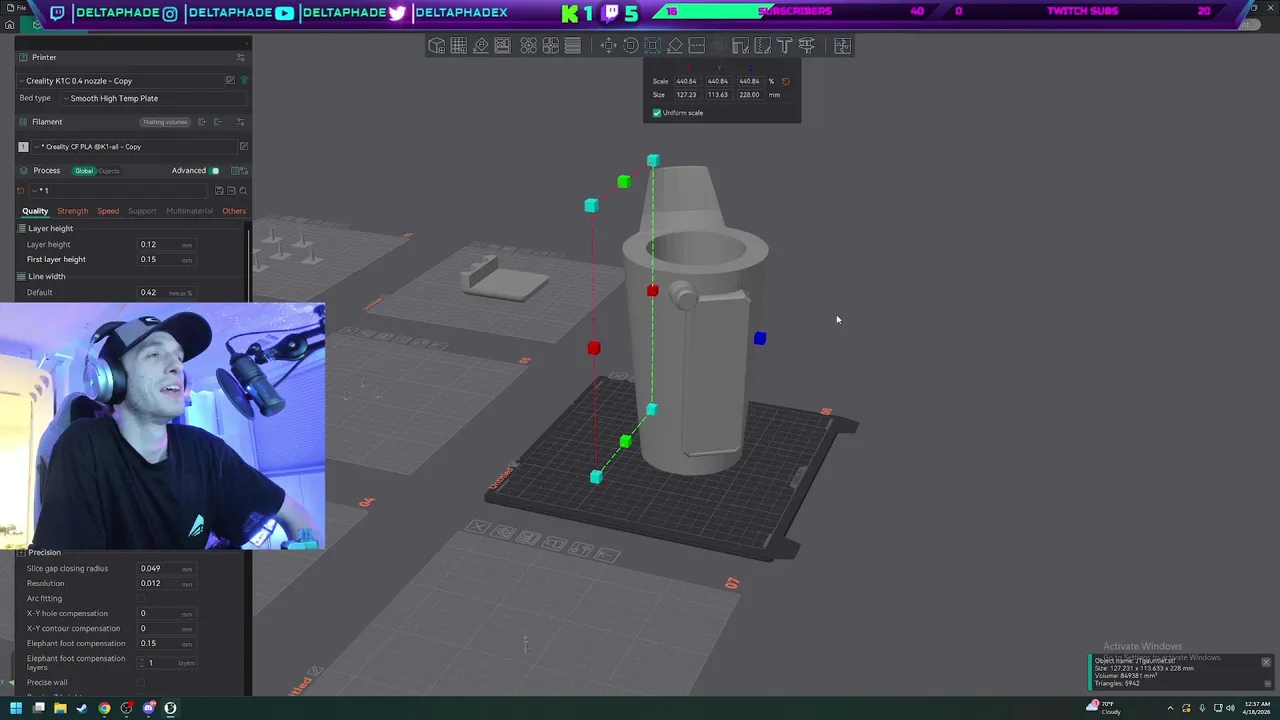Edit the Scale X percentage field

686,81
